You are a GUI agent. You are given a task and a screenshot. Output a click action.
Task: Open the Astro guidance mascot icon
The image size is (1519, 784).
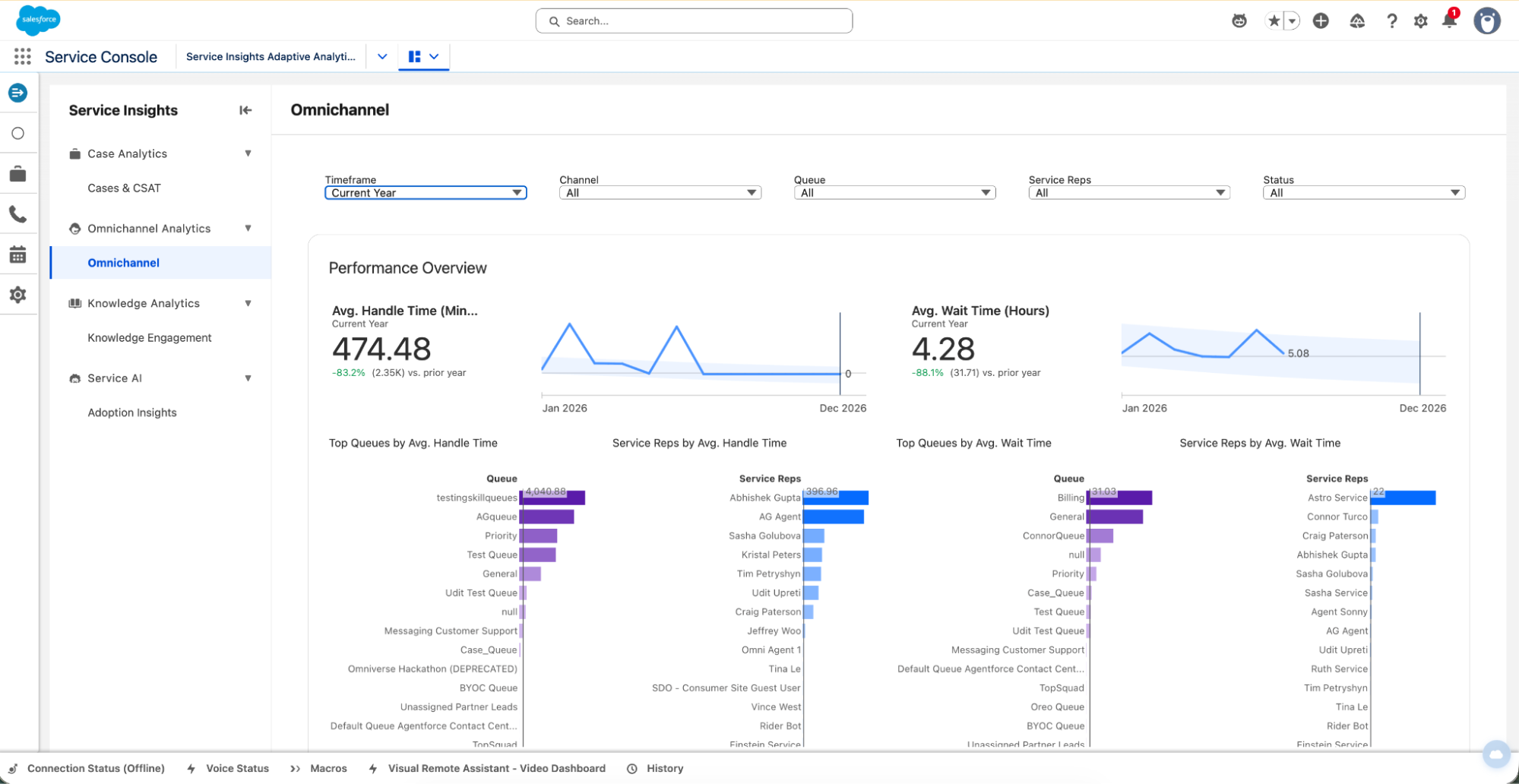[x=1239, y=21]
